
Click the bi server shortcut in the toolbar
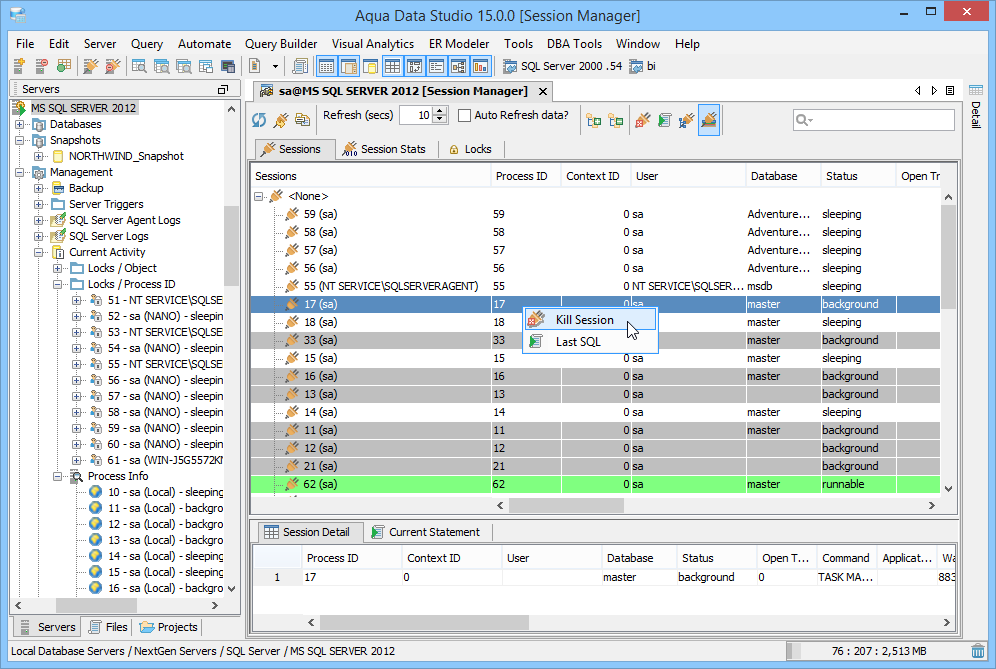click(642, 66)
